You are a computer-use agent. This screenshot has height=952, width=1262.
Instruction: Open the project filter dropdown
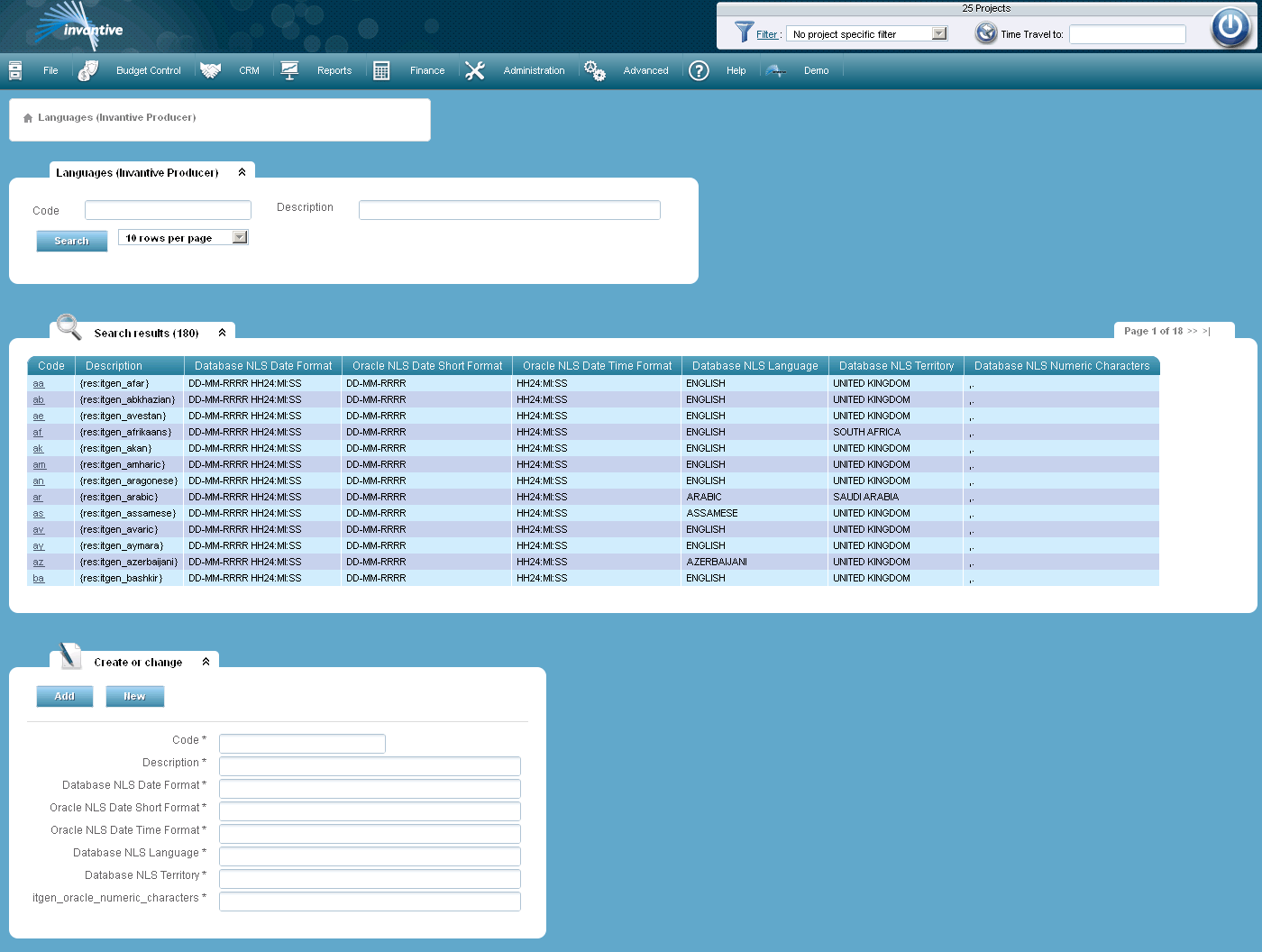point(939,34)
